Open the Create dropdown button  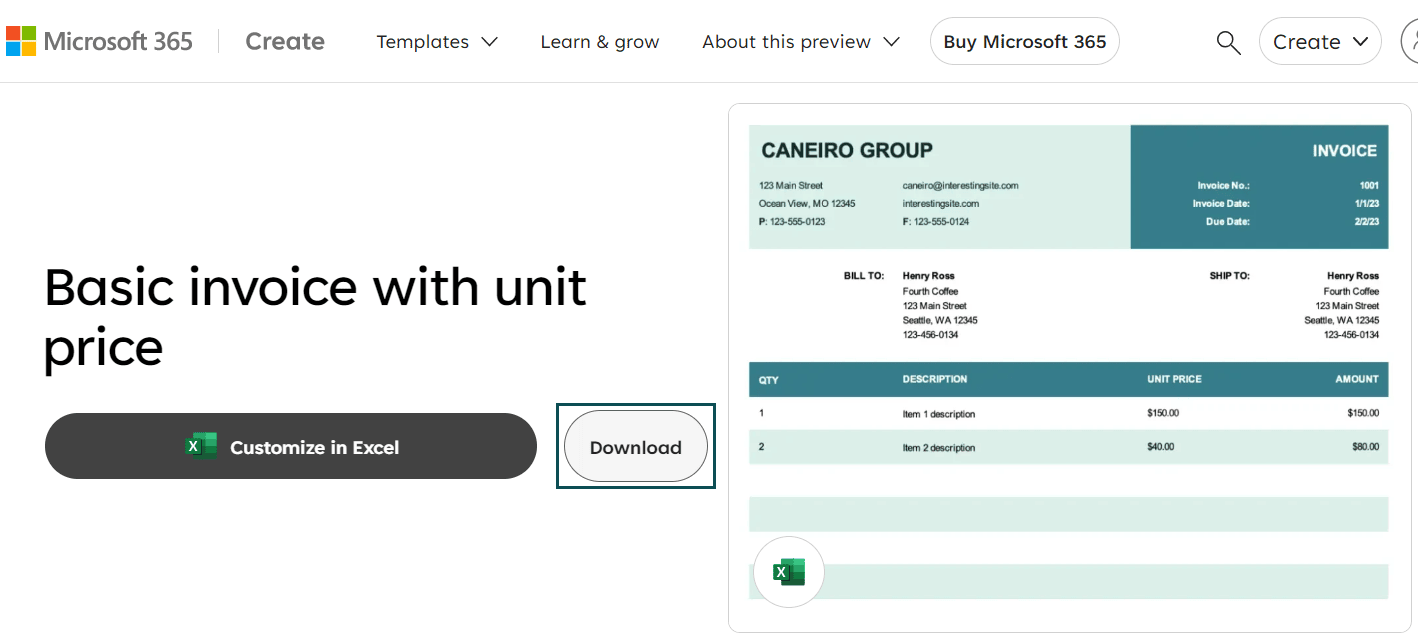1320,42
